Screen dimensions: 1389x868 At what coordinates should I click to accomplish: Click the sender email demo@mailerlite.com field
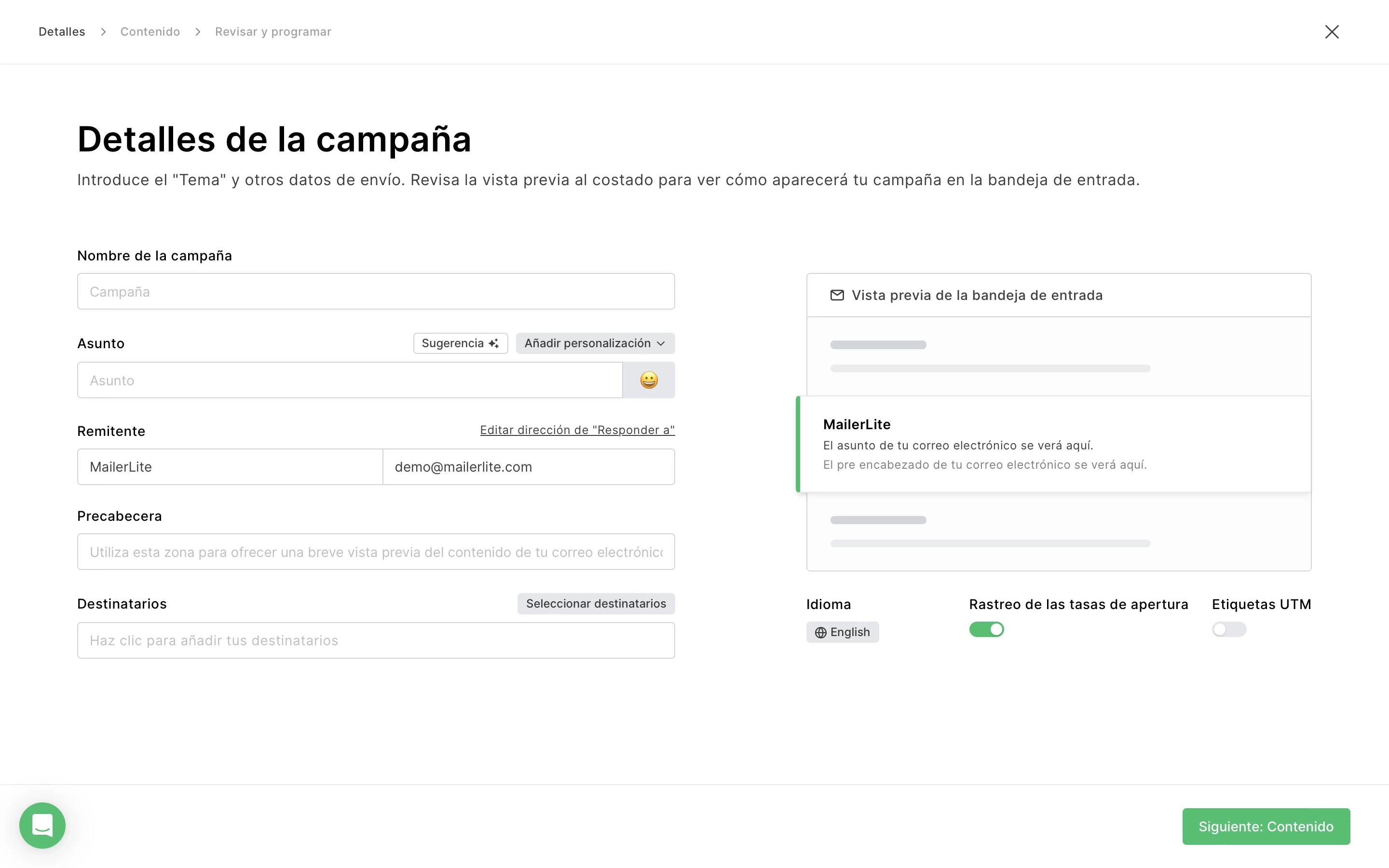point(528,467)
